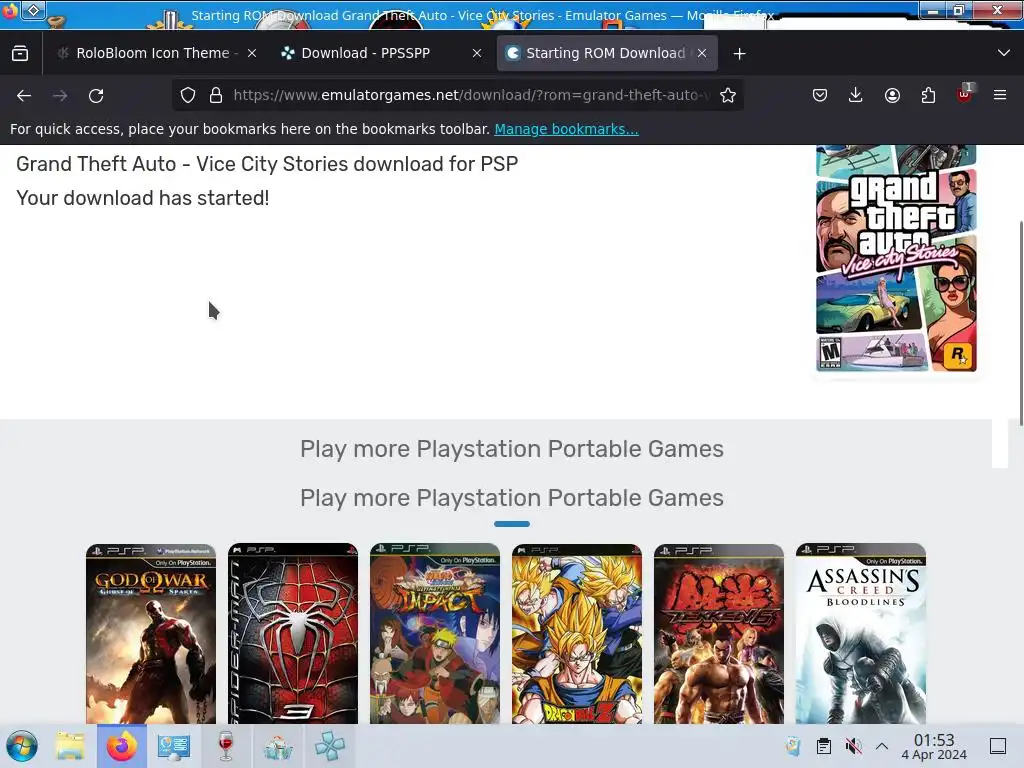This screenshot has height=768, width=1024.
Task: Click the show desktop button
Action: click(x=998, y=746)
